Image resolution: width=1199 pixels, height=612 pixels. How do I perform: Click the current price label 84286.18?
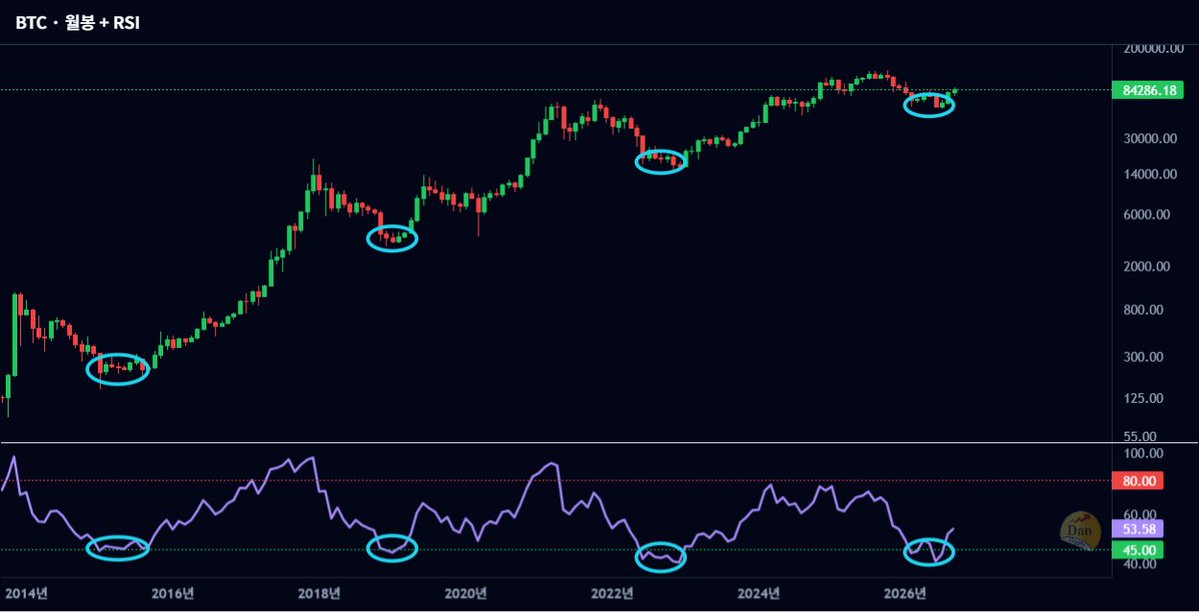point(1149,90)
